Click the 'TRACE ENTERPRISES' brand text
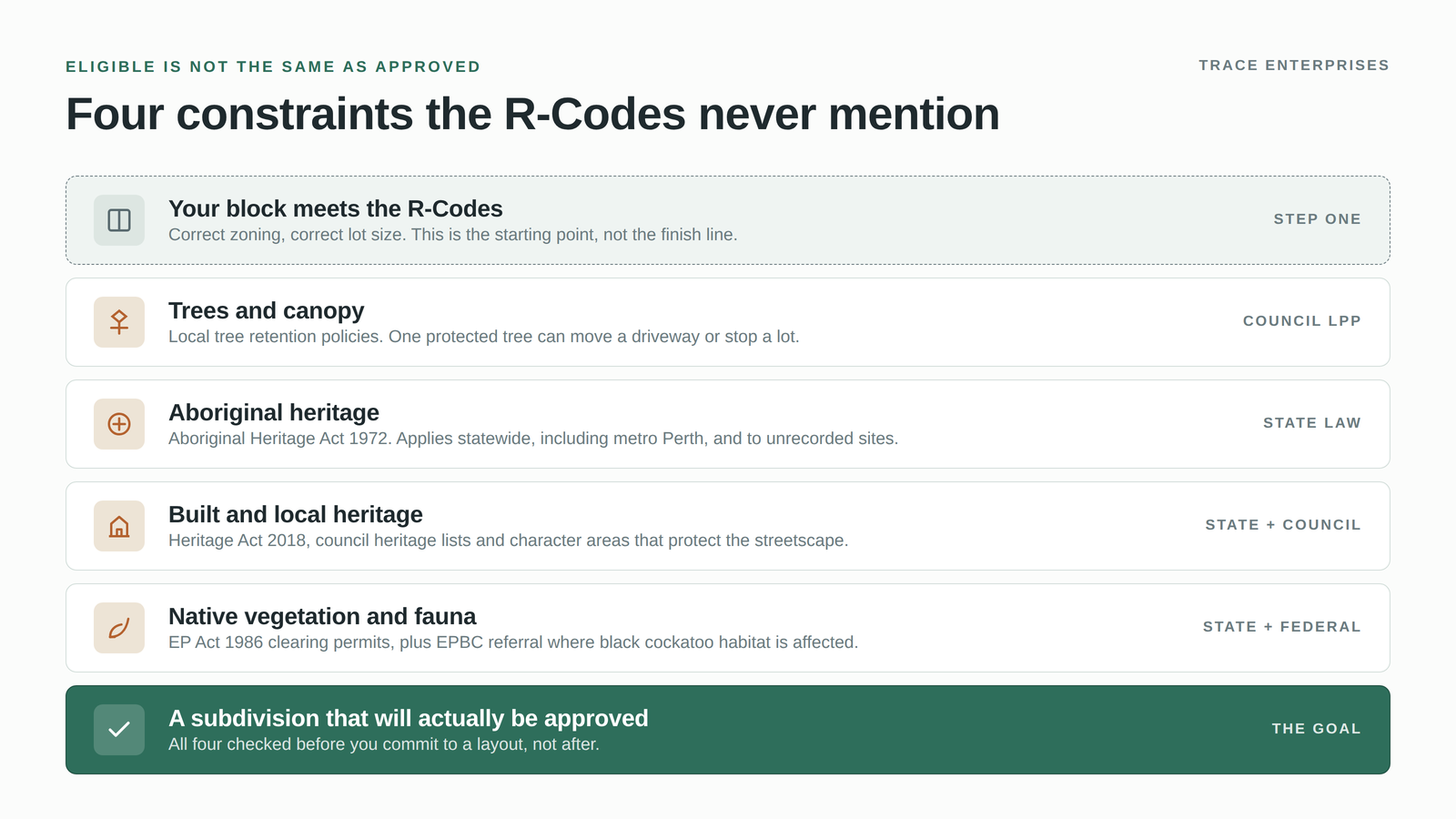 pos(1294,66)
